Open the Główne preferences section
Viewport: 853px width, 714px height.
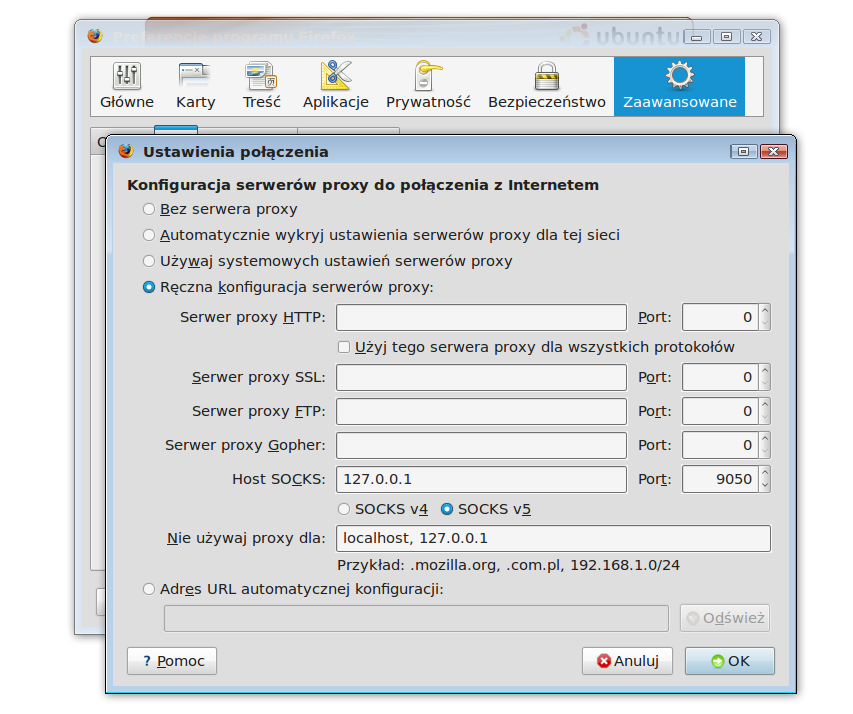tap(127, 86)
